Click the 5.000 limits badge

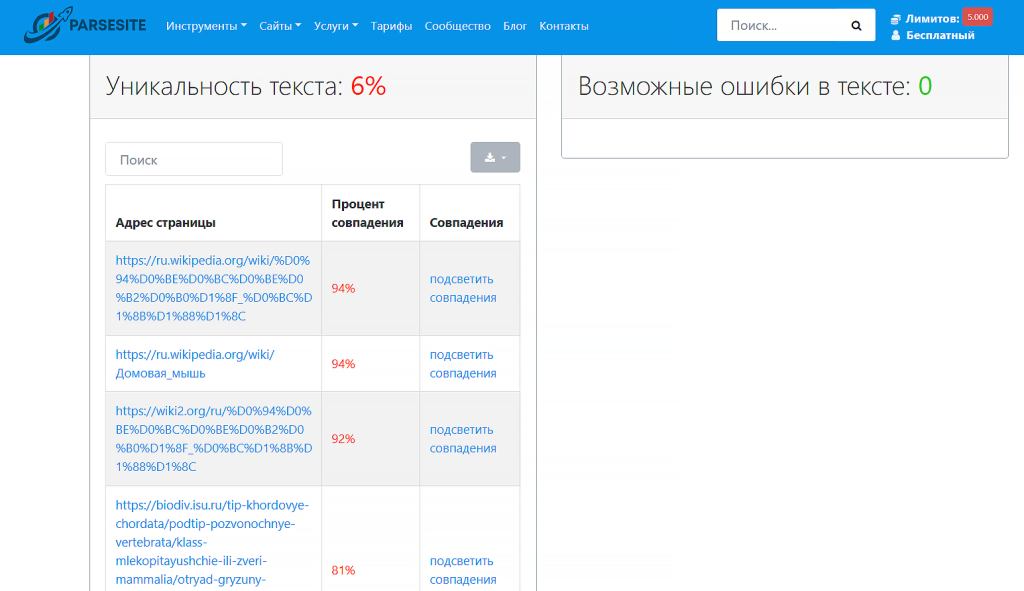[x=978, y=17]
